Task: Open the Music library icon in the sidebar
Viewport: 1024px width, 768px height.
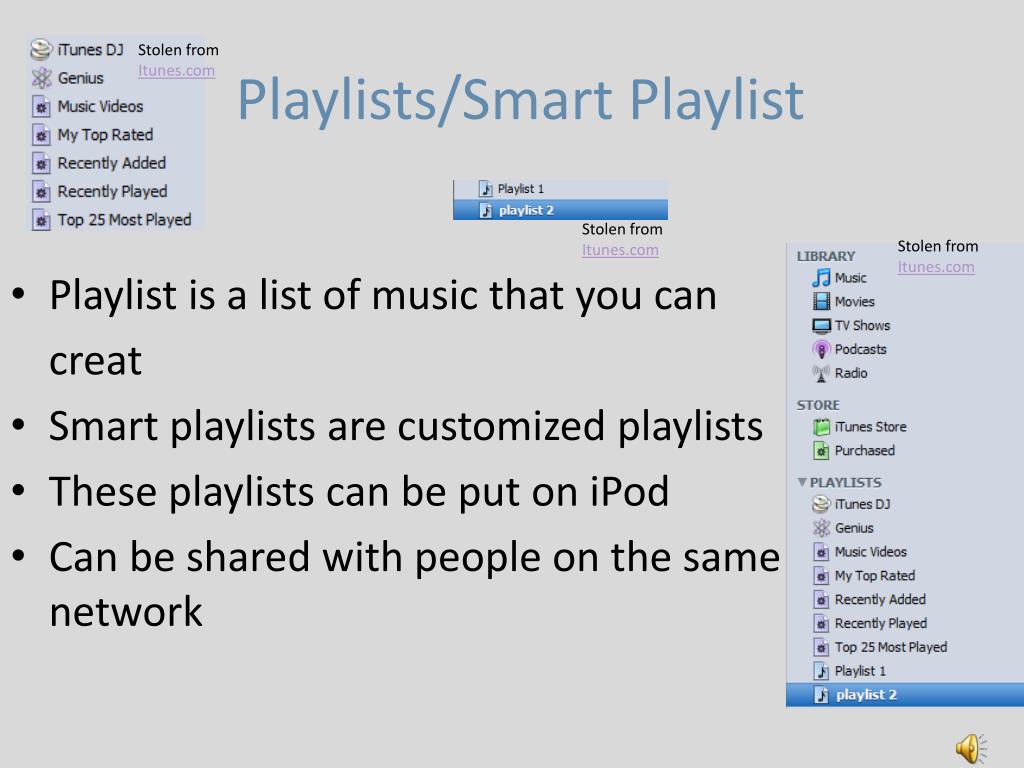Action: pos(821,278)
